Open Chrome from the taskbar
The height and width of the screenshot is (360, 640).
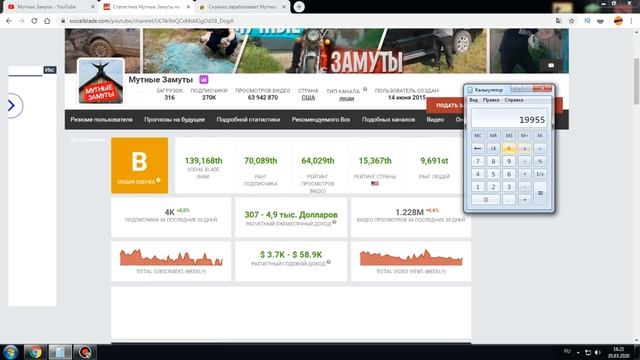[x=35, y=352]
